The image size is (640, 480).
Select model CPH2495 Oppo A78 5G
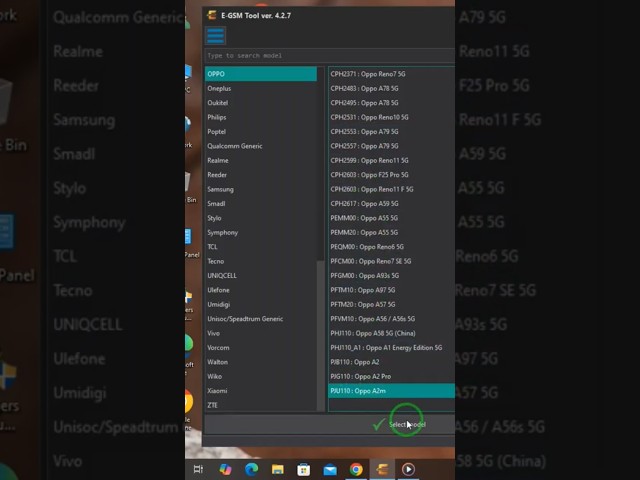pyautogui.click(x=391, y=103)
